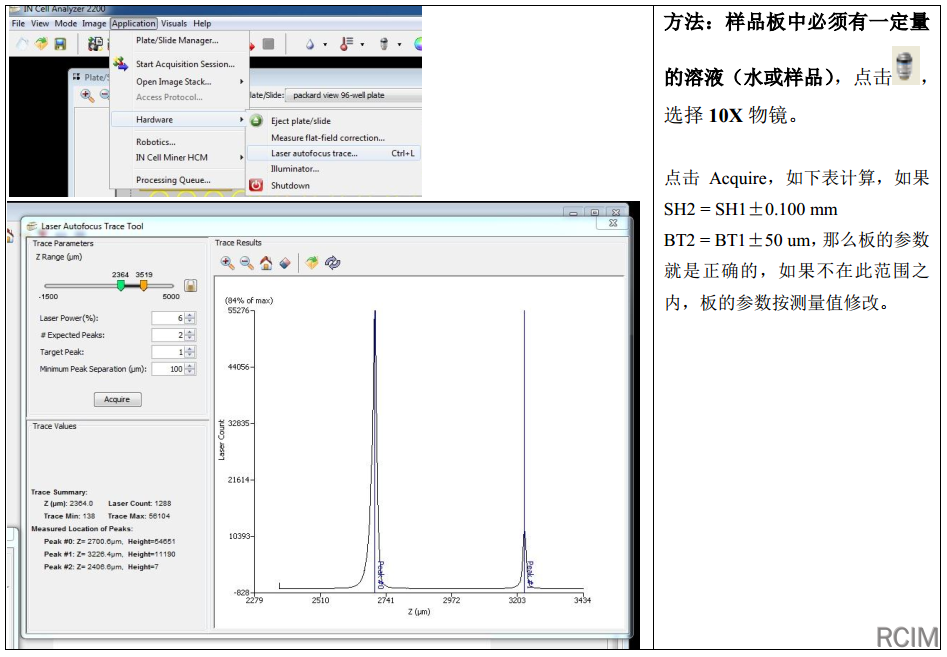Decrease the Expected Peaks spinner value

(190, 338)
